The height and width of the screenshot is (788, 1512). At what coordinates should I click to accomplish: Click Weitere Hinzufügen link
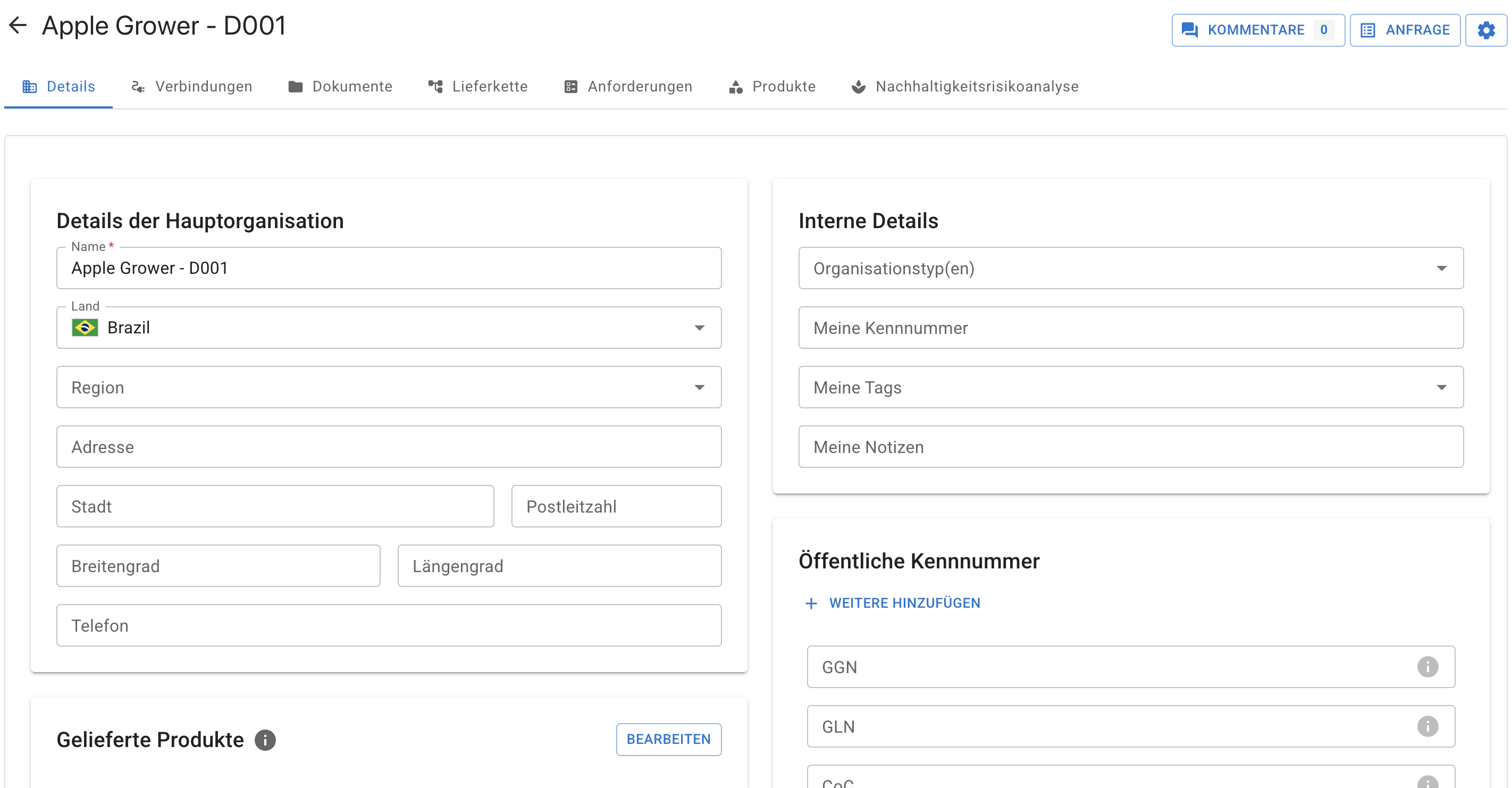tap(904, 603)
